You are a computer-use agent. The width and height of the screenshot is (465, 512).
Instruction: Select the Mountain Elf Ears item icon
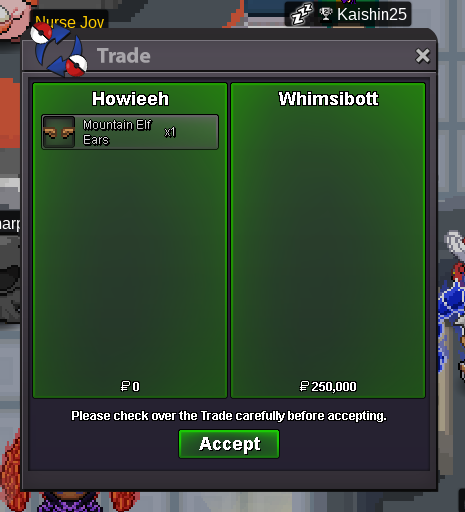point(59,132)
